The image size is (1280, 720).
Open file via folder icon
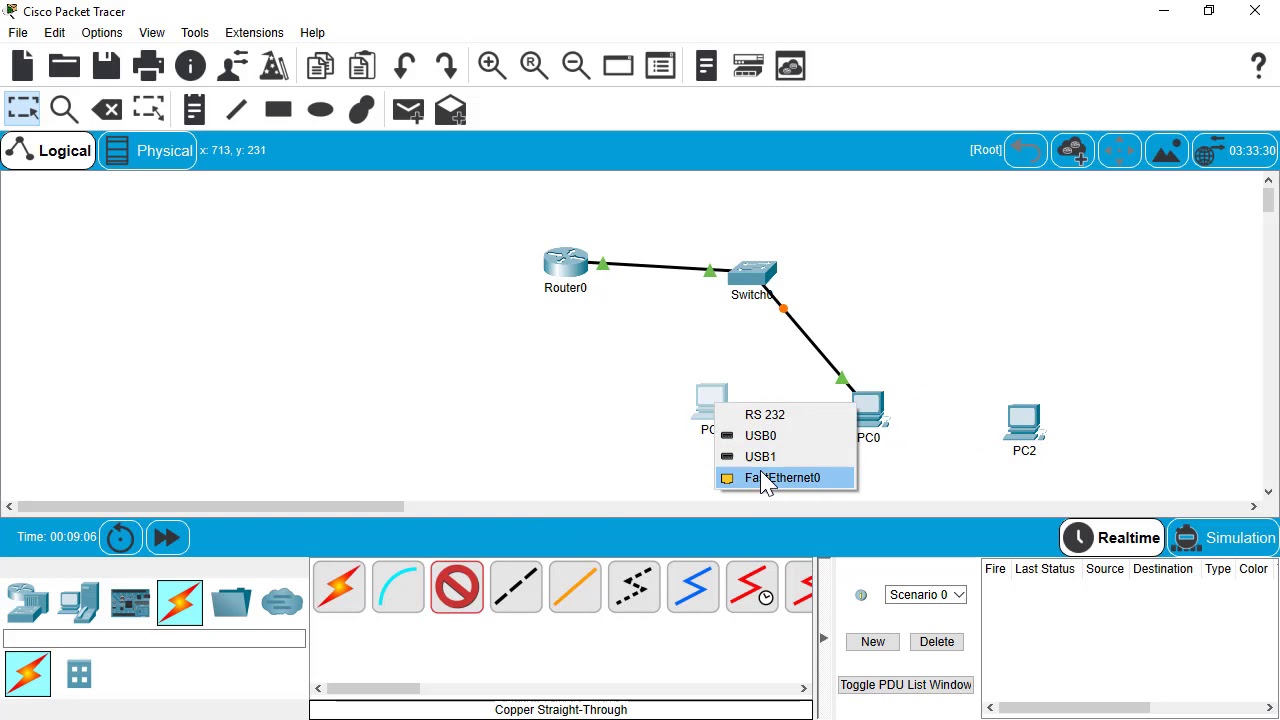coord(64,66)
